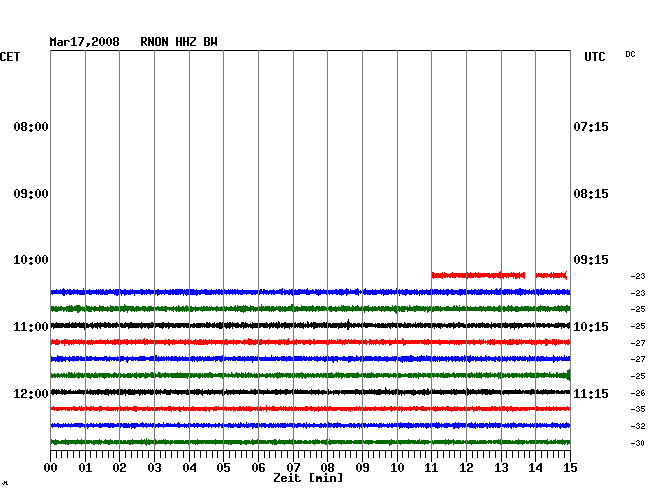Viewport: 650px width, 494px height.
Task: Click minute label 09 on the time axis
Action: point(362,468)
